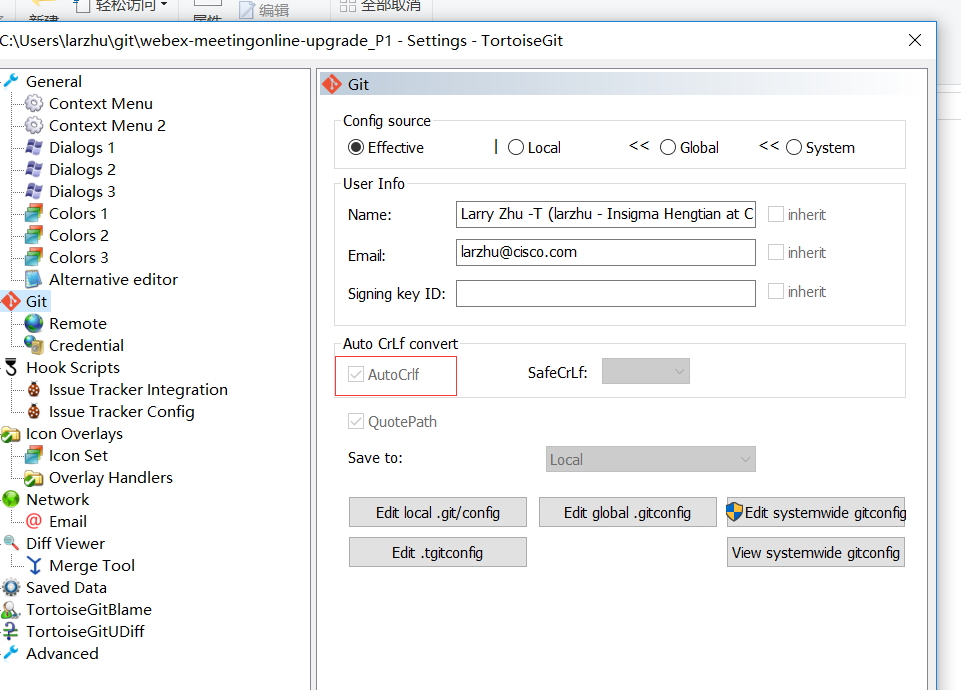This screenshot has width=961, height=690.
Task: Click the TortoiseGitBlame person icon
Action: point(11,609)
